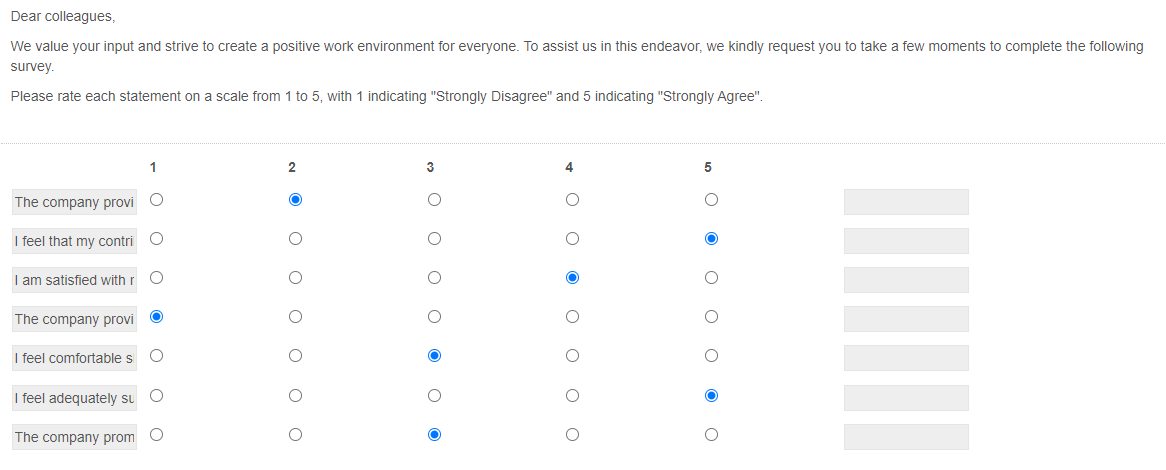Image resolution: width=1166 pixels, height=470 pixels.
Task: Choose rating 1 for "I feel adequately" row
Action: pyautogui.click(x=156, y=396)
